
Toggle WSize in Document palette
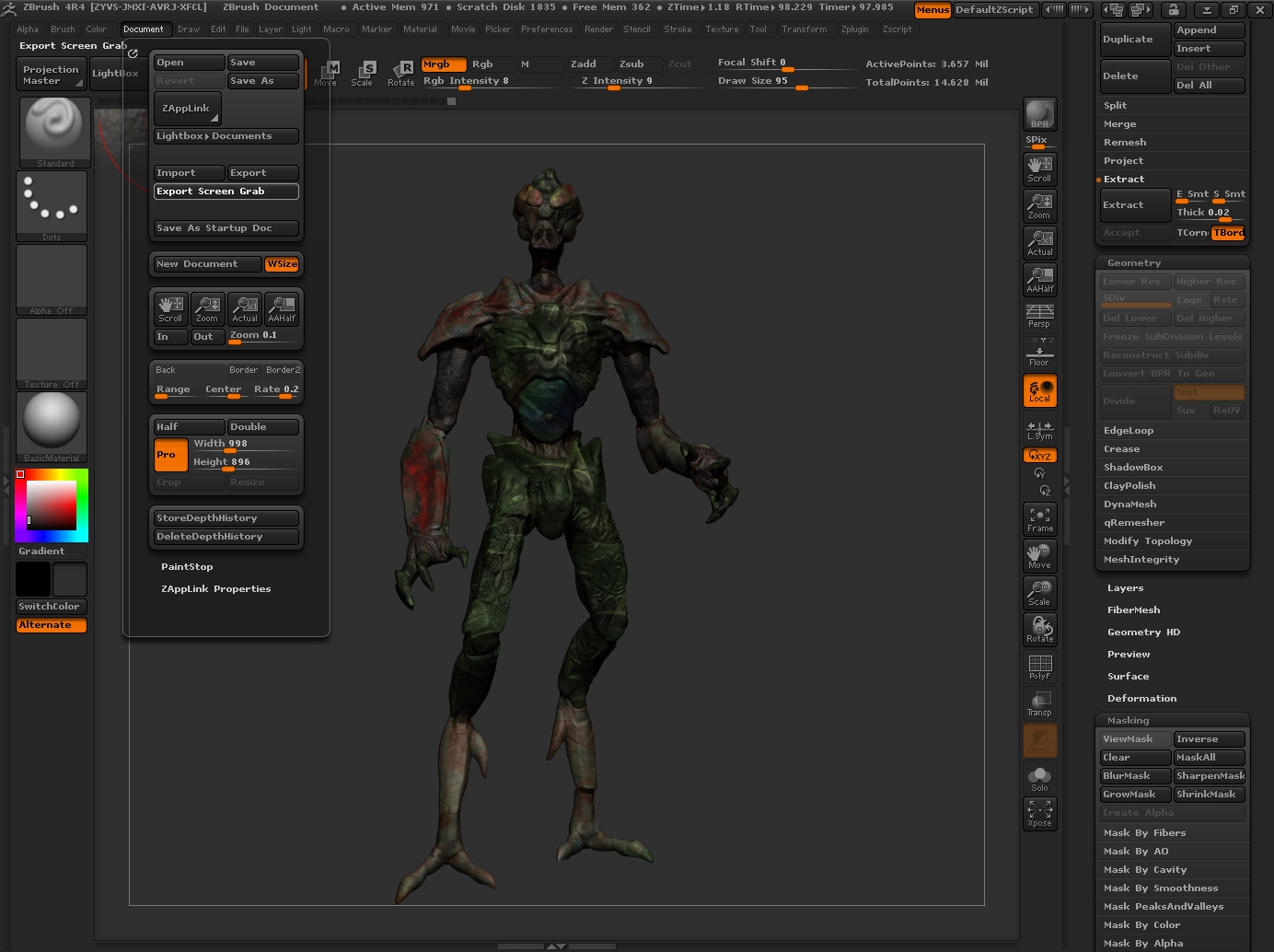pos(282,264)
